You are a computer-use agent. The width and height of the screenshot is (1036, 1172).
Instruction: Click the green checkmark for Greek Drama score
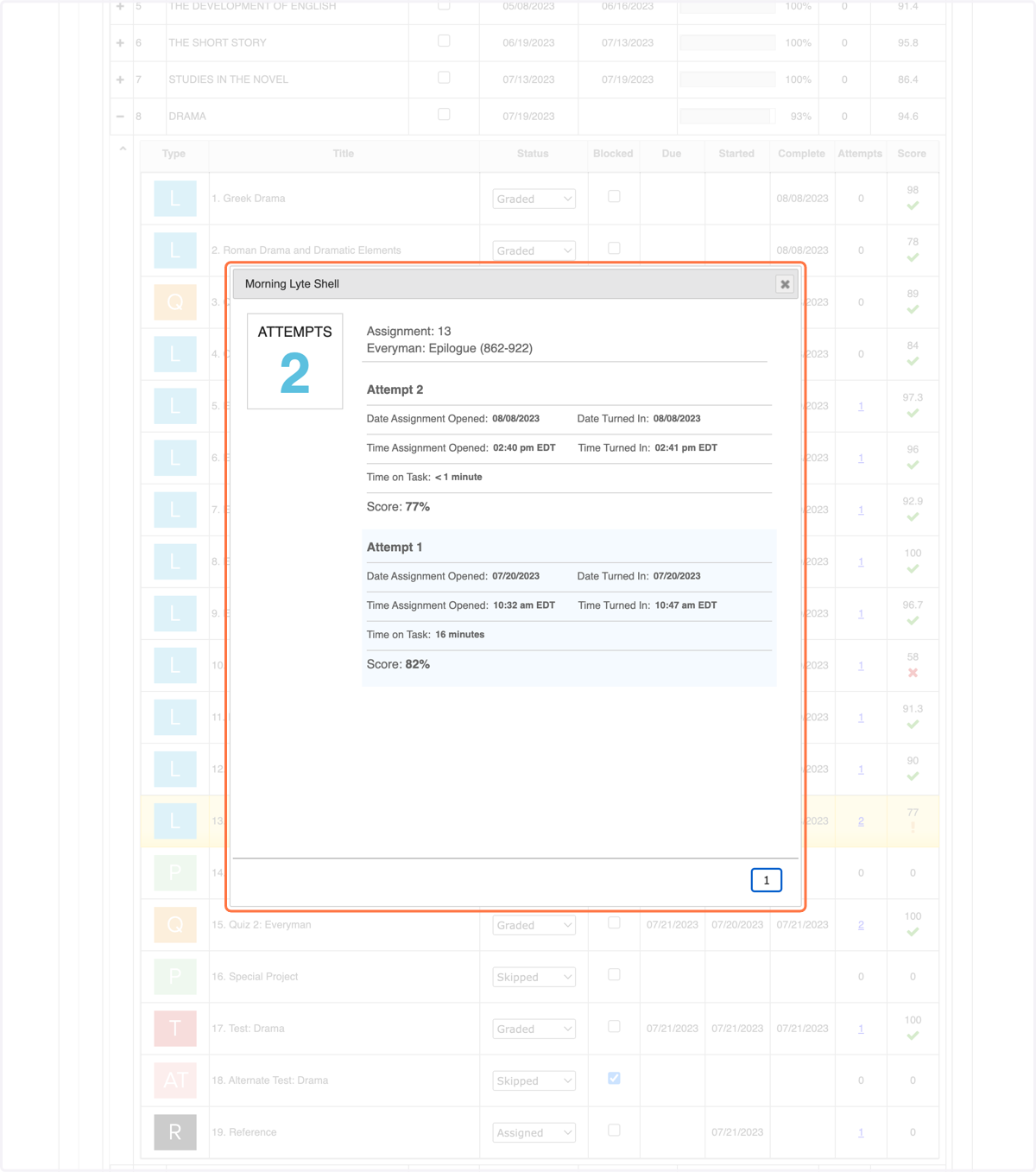[x=913, y=206]
